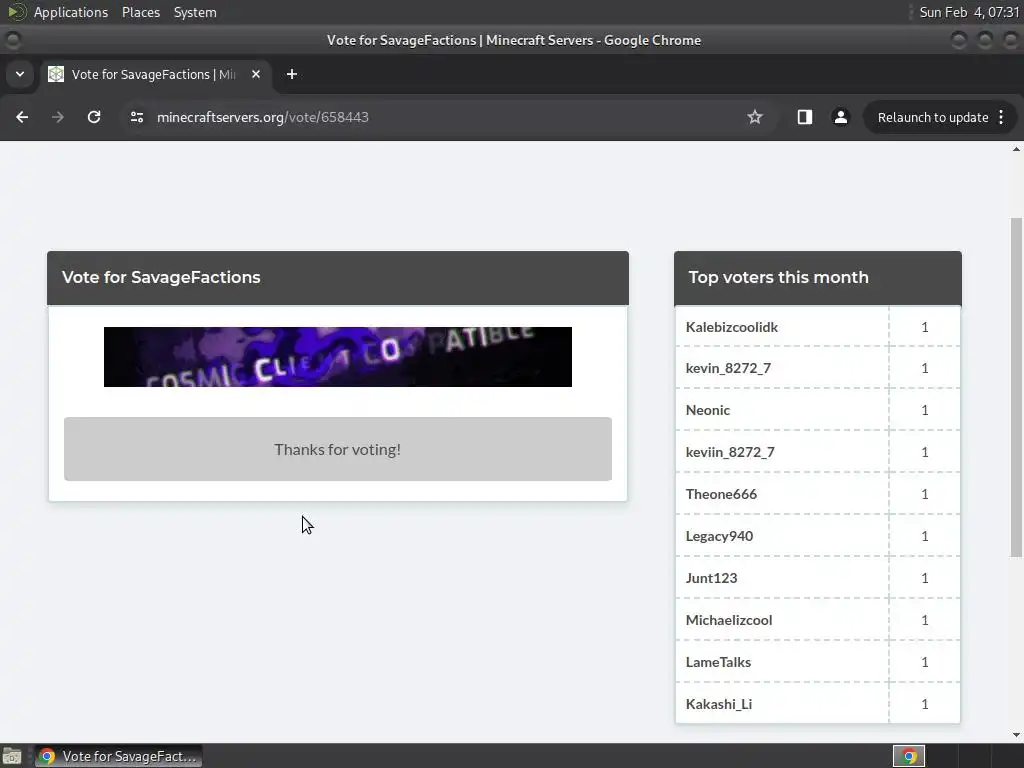Click the Chrome taskbar entry Vote for SavageFact…

point(118,756)
